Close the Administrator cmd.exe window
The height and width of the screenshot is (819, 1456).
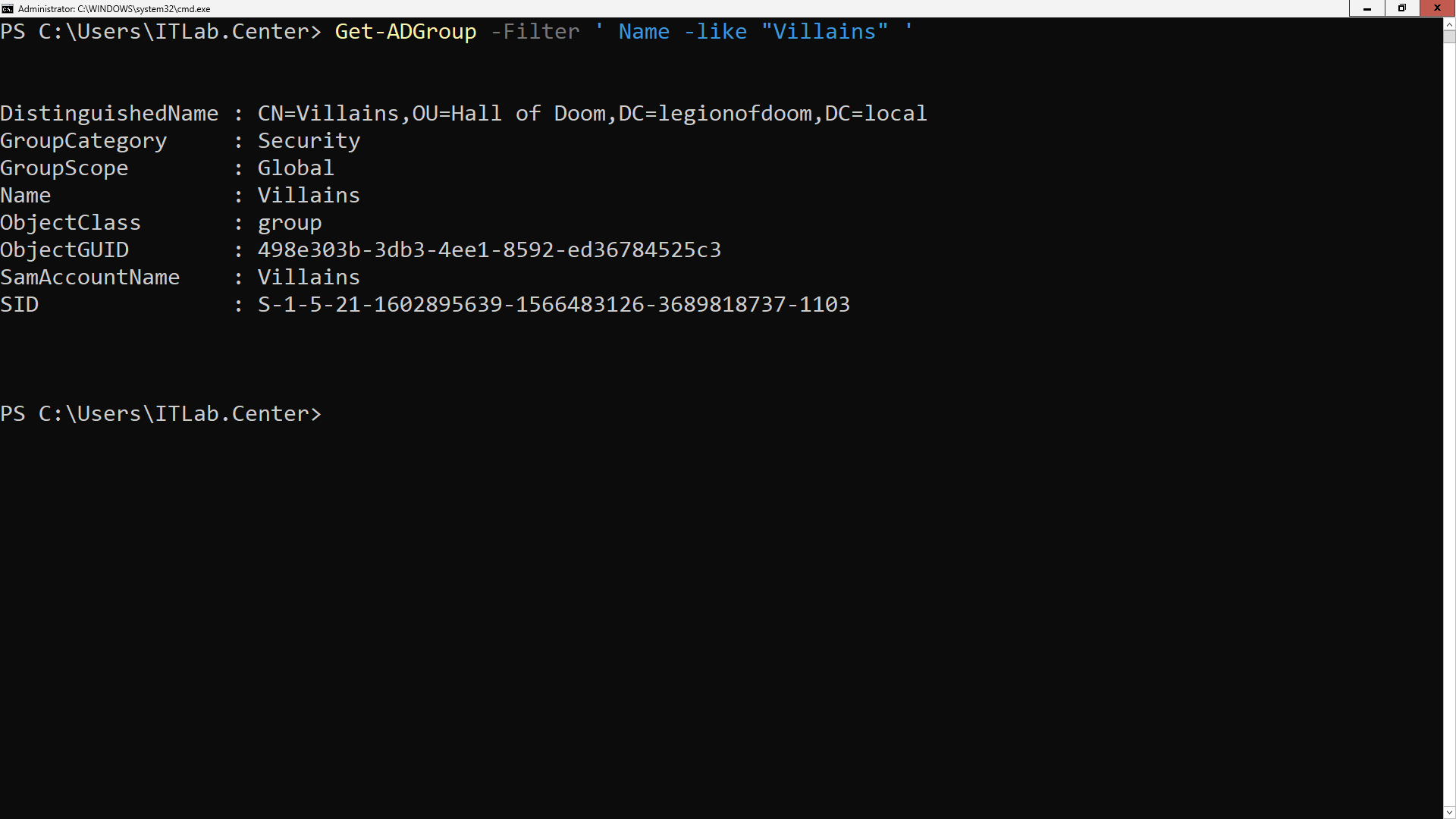click(x=1437, y=8)
